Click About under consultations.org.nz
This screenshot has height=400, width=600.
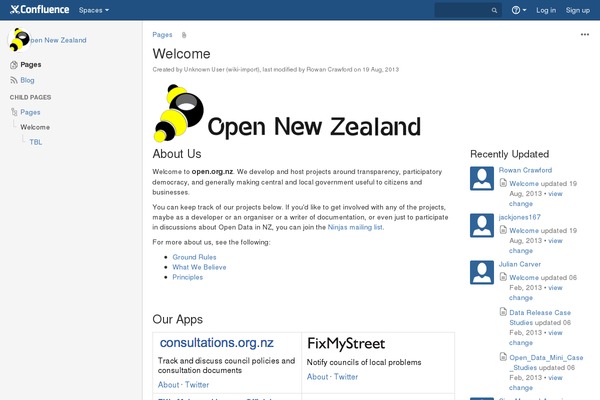[x=168, y=385]
